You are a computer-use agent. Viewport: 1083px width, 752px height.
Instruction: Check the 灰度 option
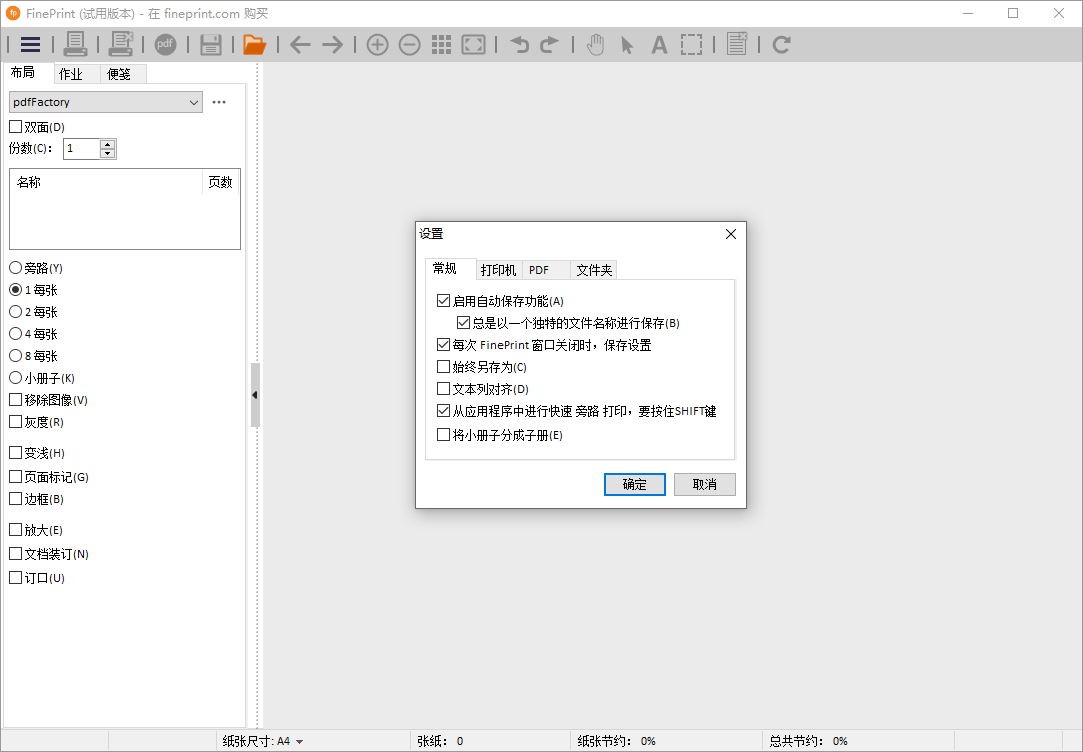tap(14, 421)
